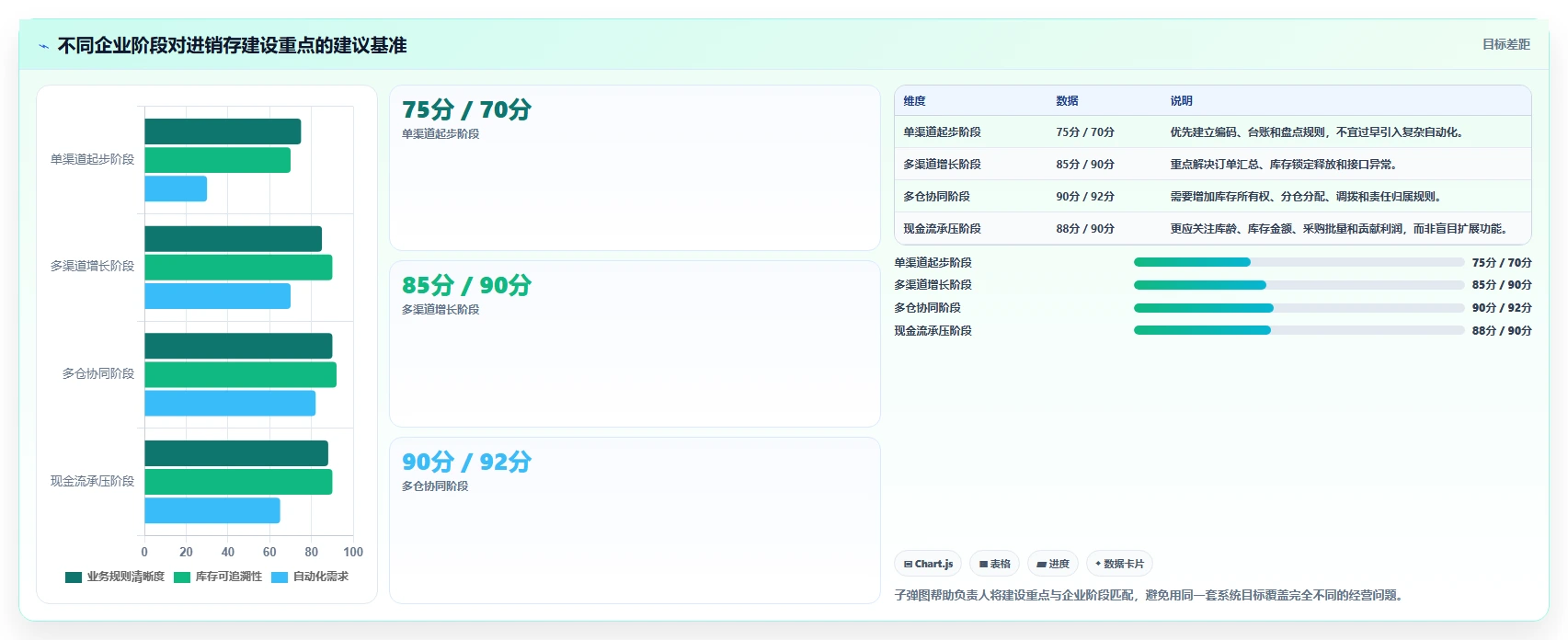
Task: Click the light green bar for 现金流承压阶段
Action: [x=238, y=482]
